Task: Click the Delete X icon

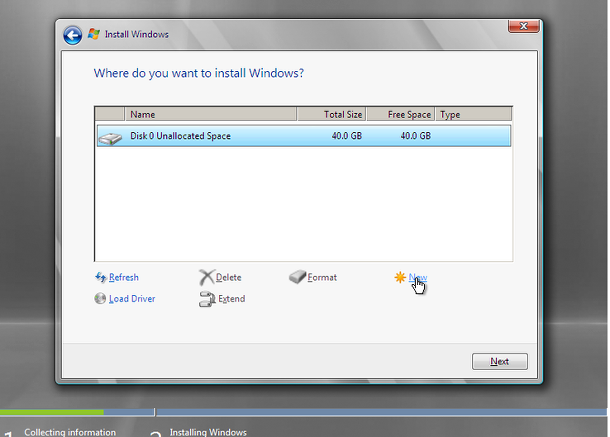Action: [x=206, y=277]
